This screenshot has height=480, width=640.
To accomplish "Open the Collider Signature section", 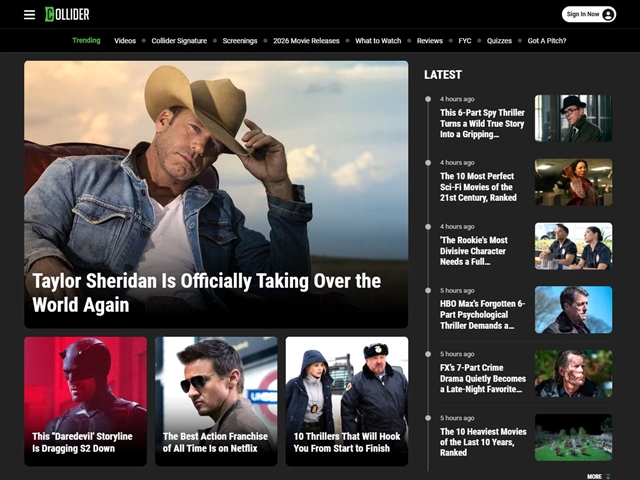I will click(179, 41).
